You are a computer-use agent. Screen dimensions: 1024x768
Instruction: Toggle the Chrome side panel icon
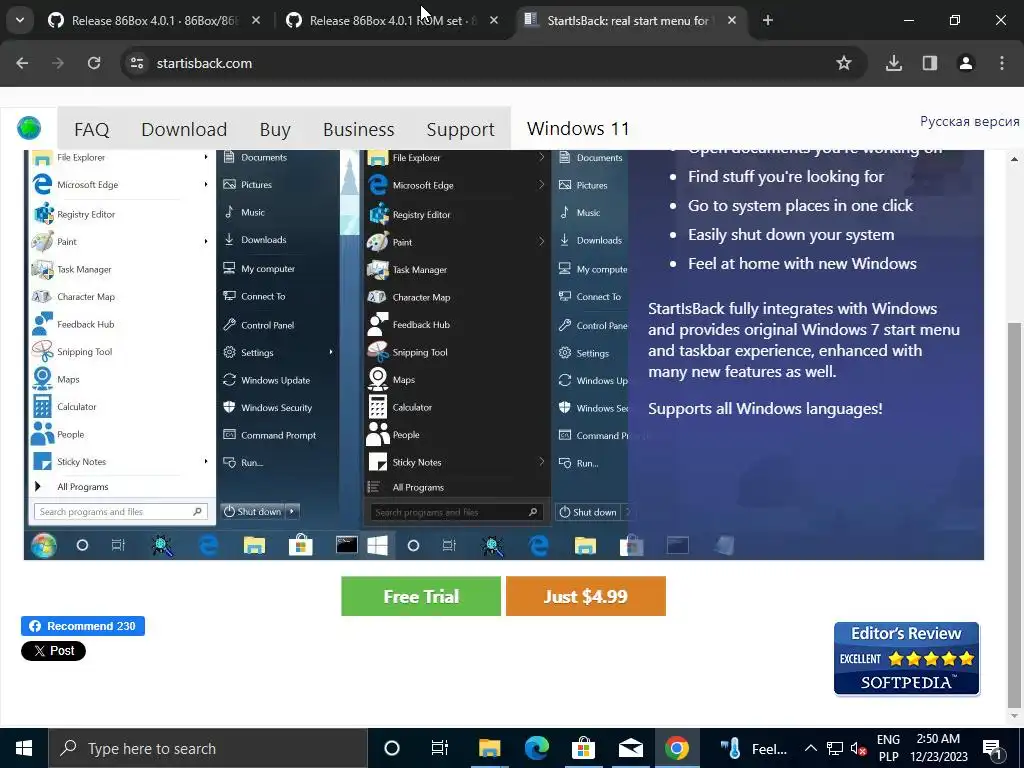[x=930, y=63]
